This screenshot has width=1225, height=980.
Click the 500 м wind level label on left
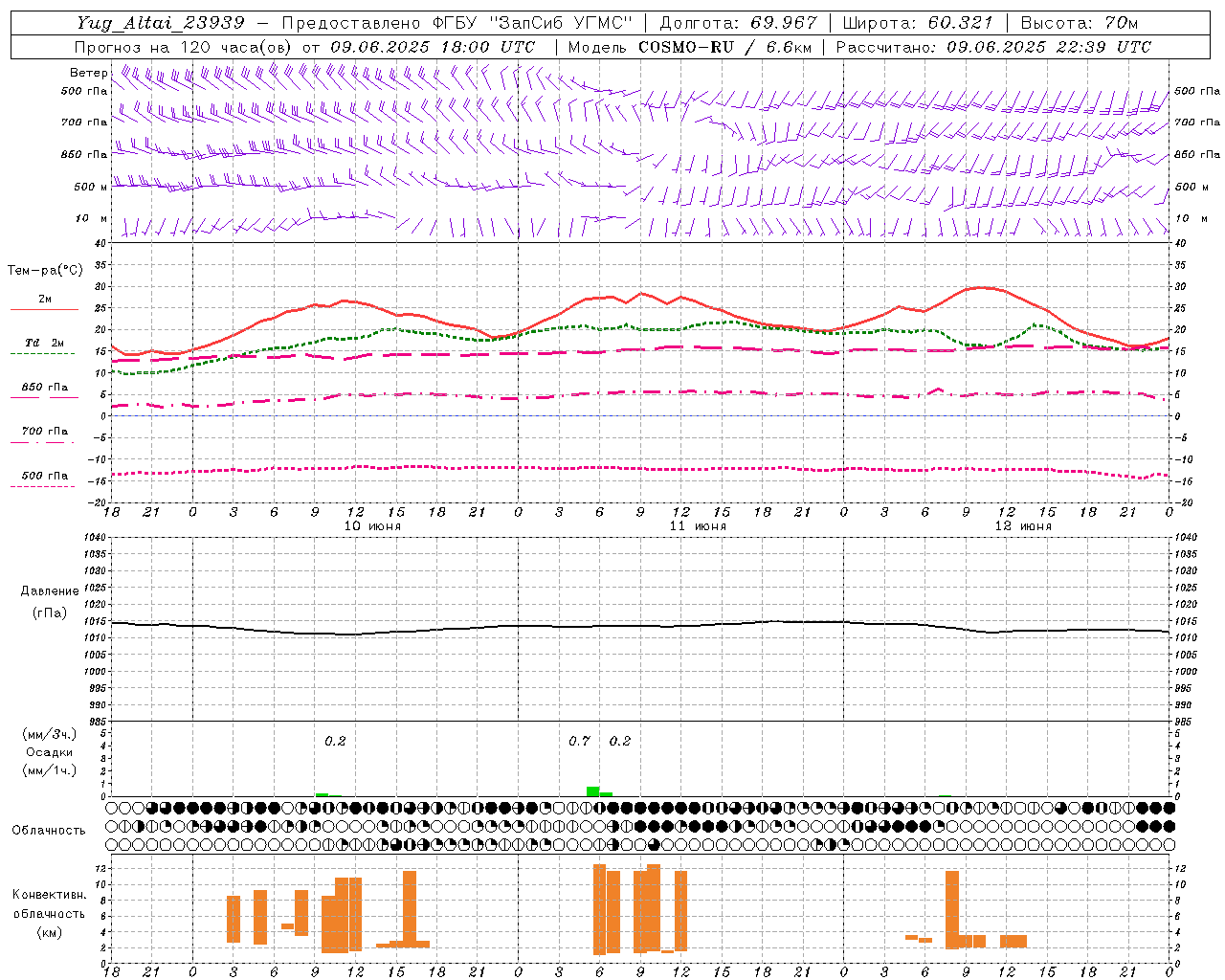[x=91, y=187]
